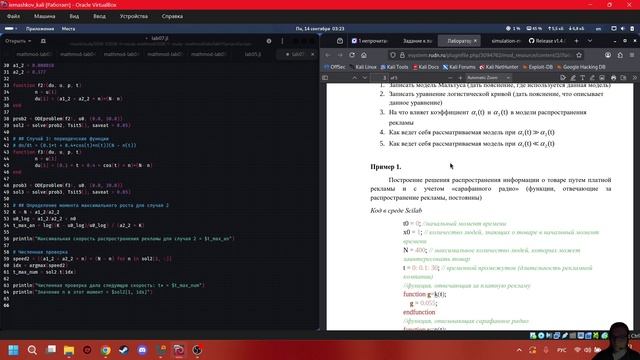
Task: Open the Firefox hamburger menu
Action: 632,55
